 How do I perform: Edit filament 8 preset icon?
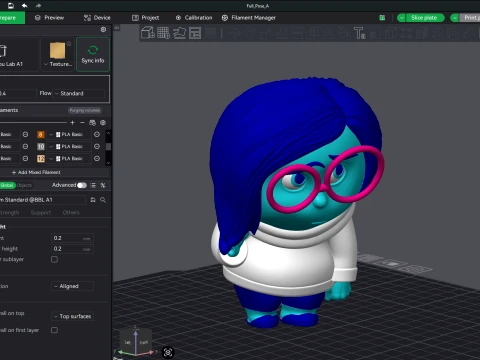(97, 134)
